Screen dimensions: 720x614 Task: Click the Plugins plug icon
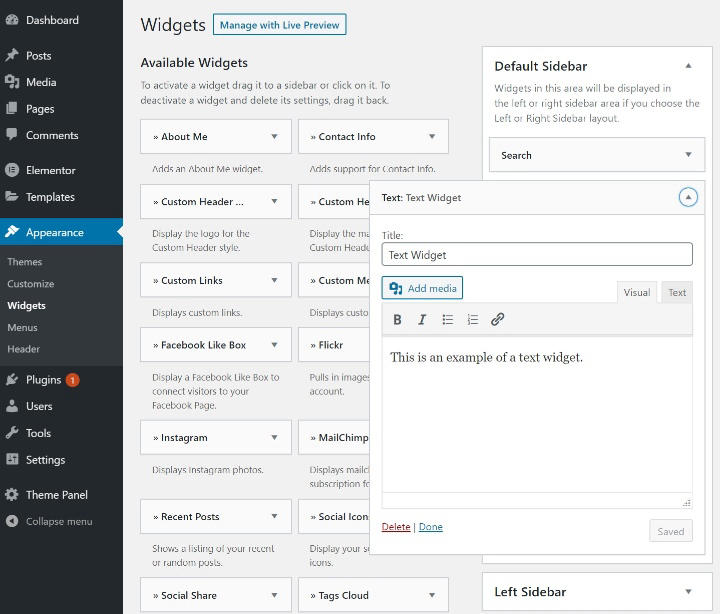pos(12,379)
